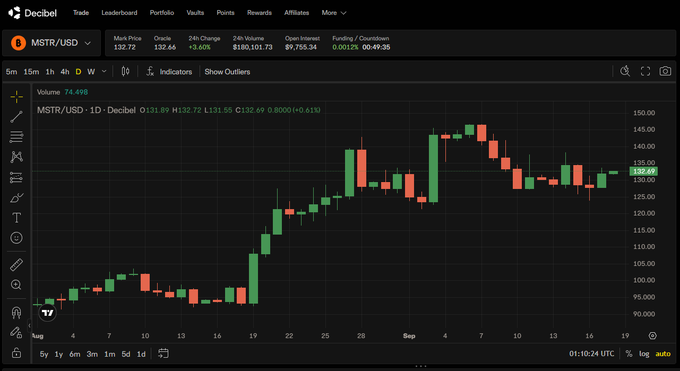
Task: Navigate to the Vaults page
Action: pyautogui.click(x=195, y=13)
